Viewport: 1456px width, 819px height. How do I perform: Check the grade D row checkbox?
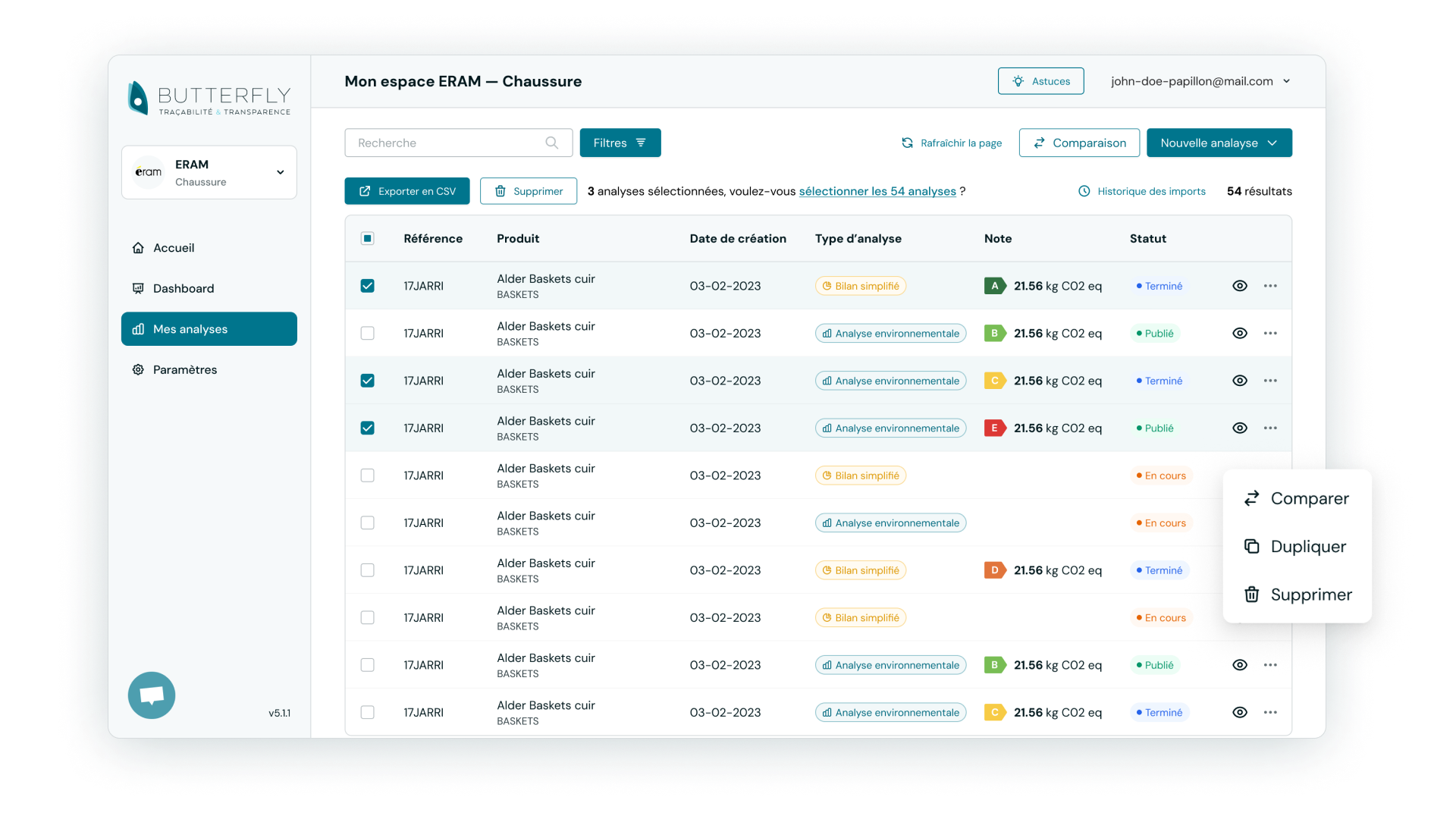click(368, 570)
